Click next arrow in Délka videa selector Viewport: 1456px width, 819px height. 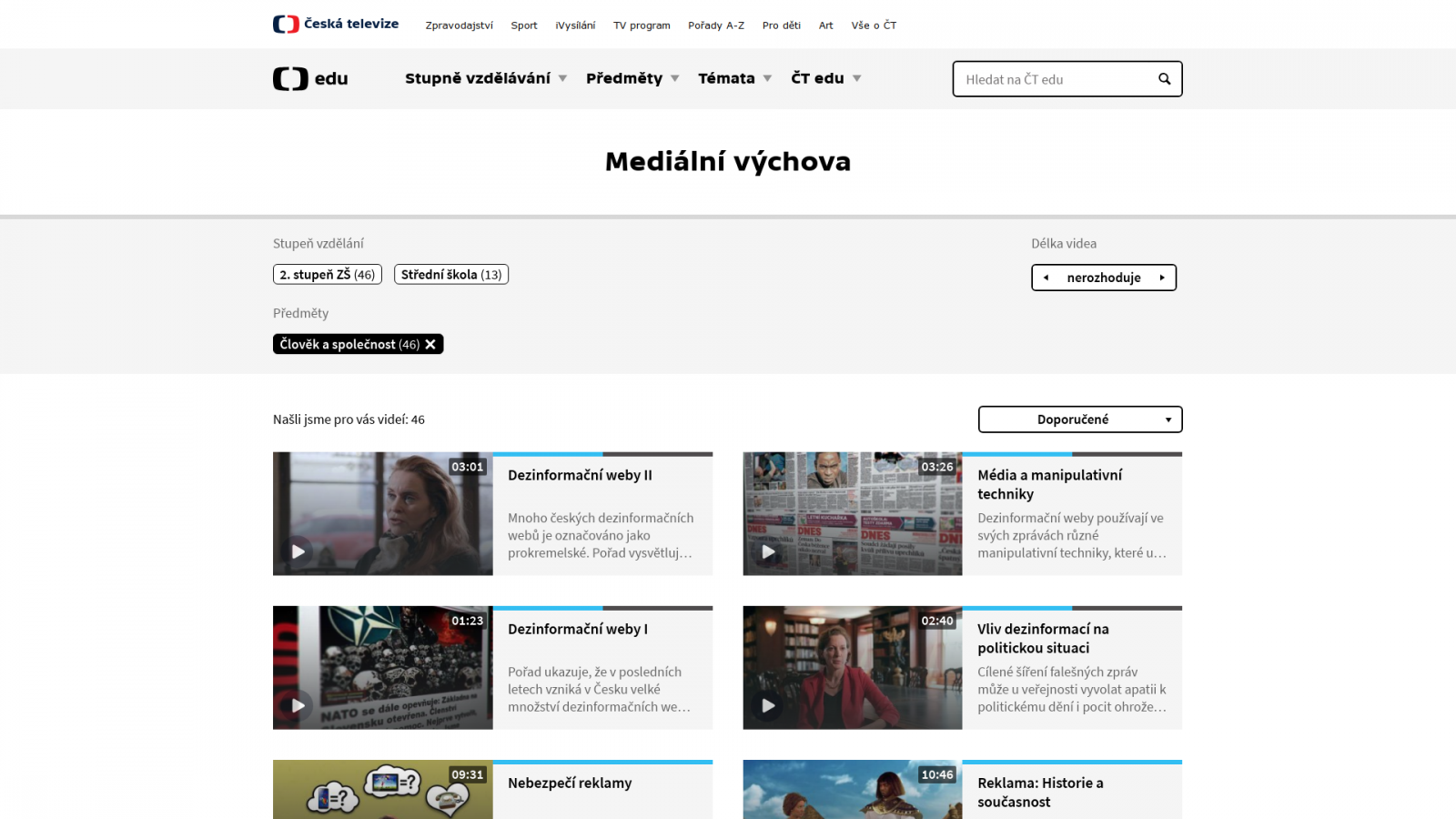tap(1162, 278)
